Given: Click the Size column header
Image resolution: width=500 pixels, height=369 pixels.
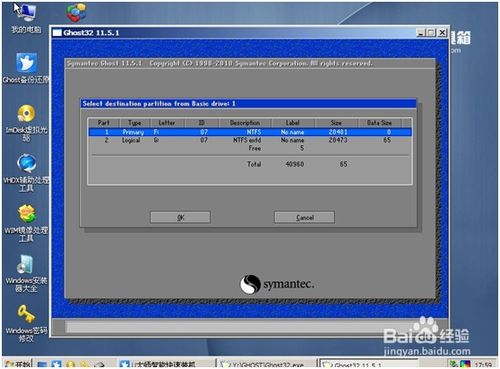Looking at the screenshot, I should click(x=336, y=123).
